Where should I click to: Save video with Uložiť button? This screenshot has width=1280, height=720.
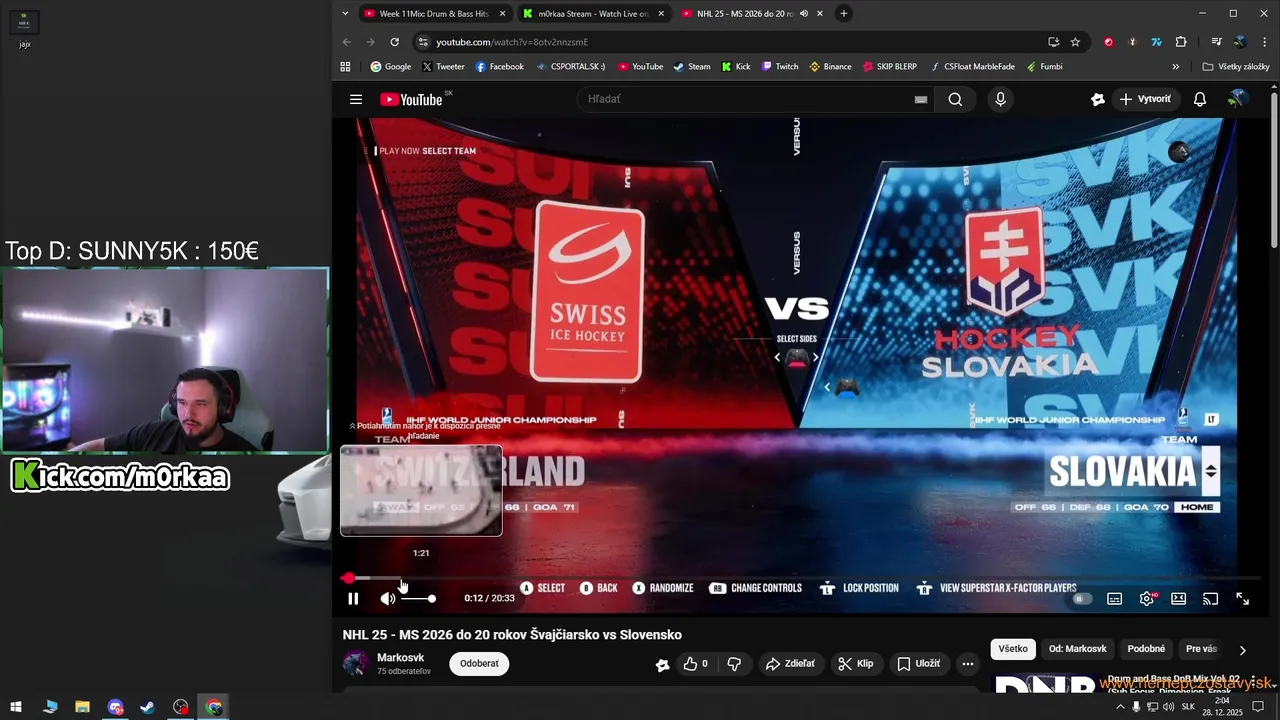(x=918, y=663)
